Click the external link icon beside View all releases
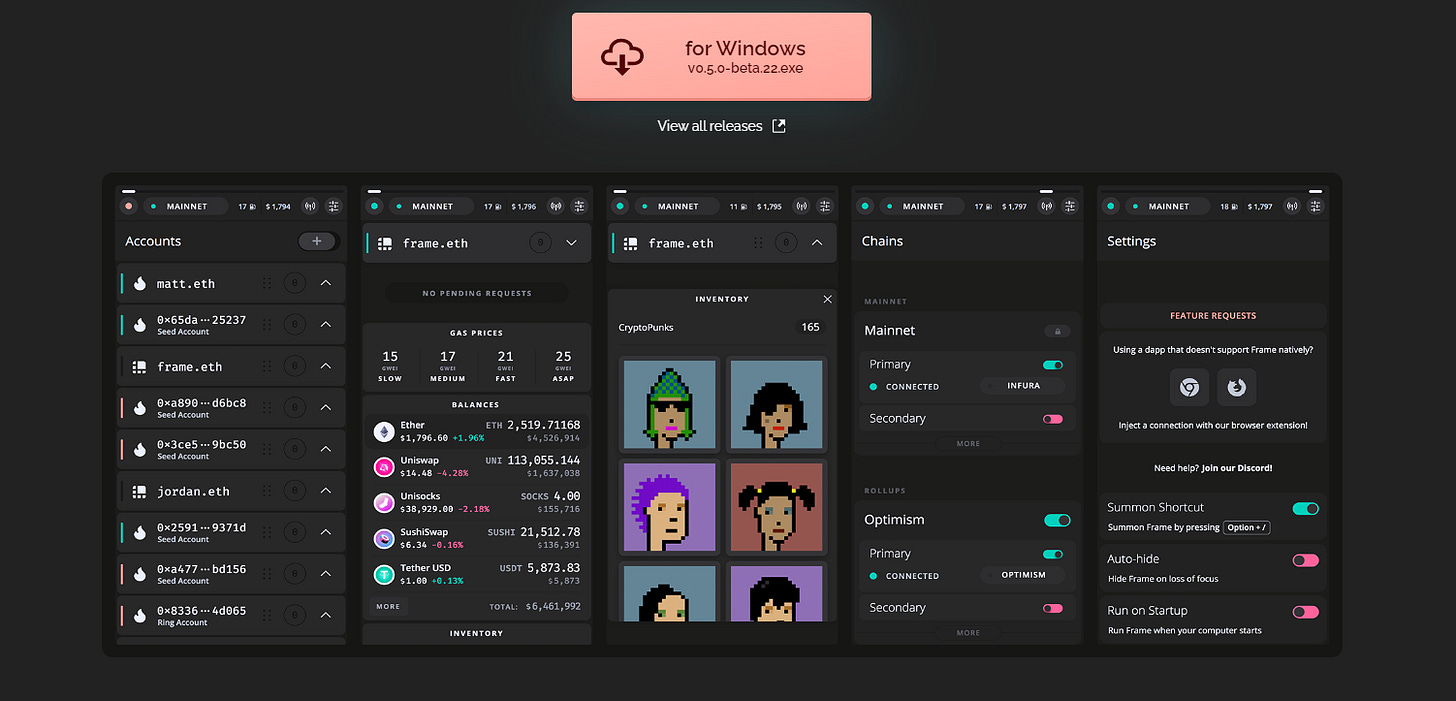Image resolution: width=1456 pixels, height=701 pixels. pyautogui.click(x=779, y=126)
